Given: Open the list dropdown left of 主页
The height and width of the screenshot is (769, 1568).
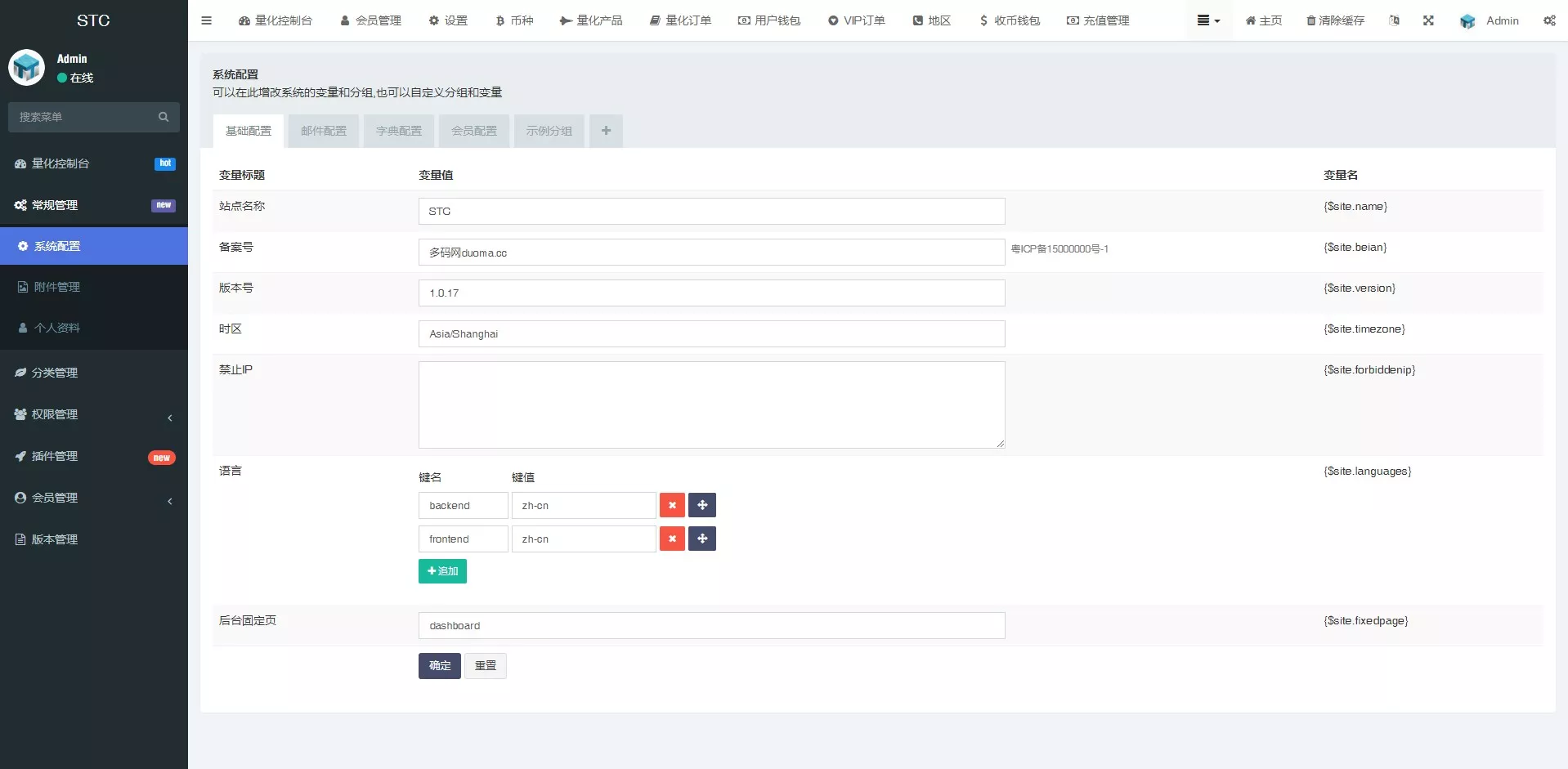Looking at the screenshot, I should [1207, 20].
